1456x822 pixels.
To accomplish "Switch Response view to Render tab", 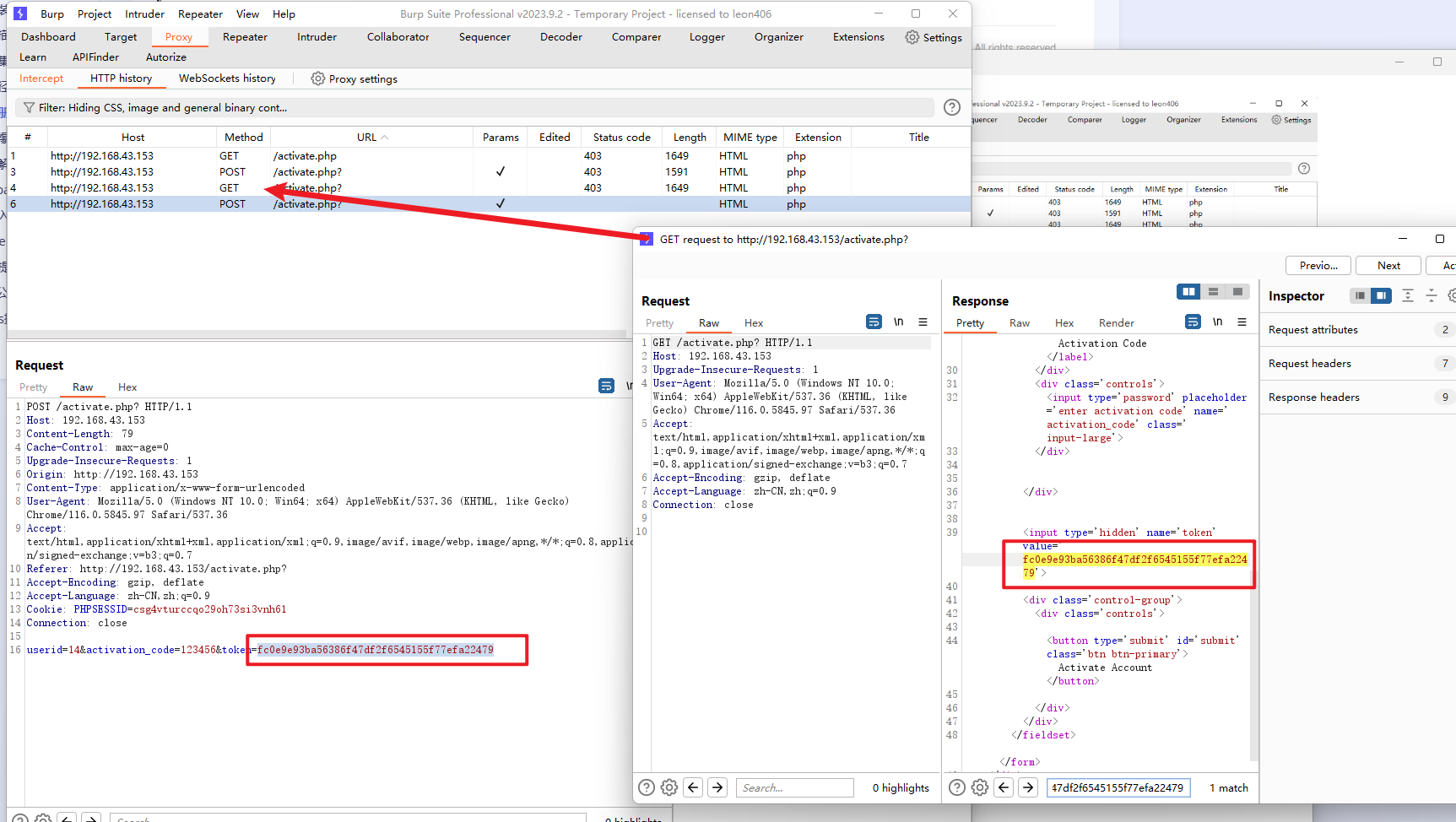I will click(1116, 323).
